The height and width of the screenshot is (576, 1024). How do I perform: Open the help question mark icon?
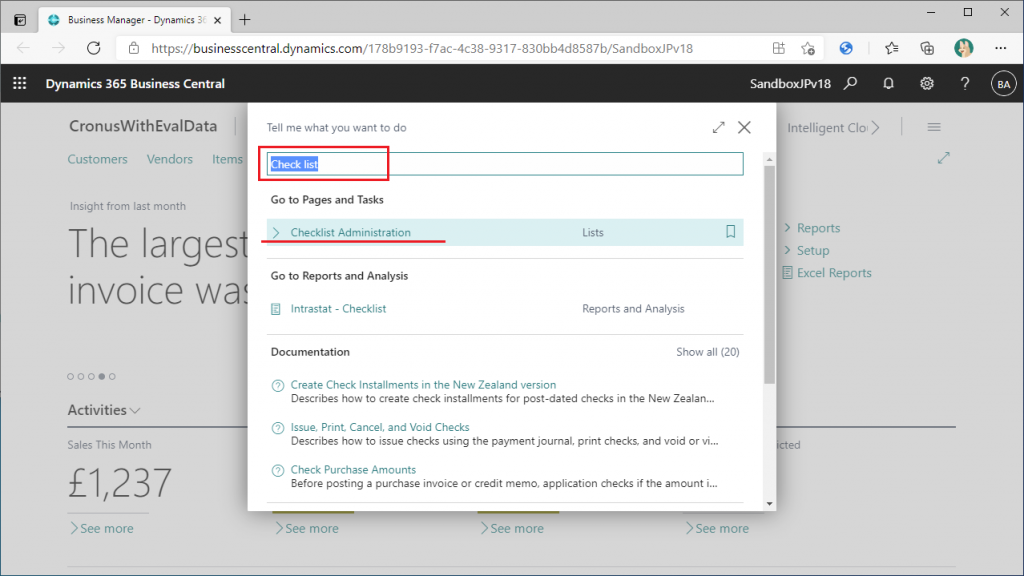[965, 84]
